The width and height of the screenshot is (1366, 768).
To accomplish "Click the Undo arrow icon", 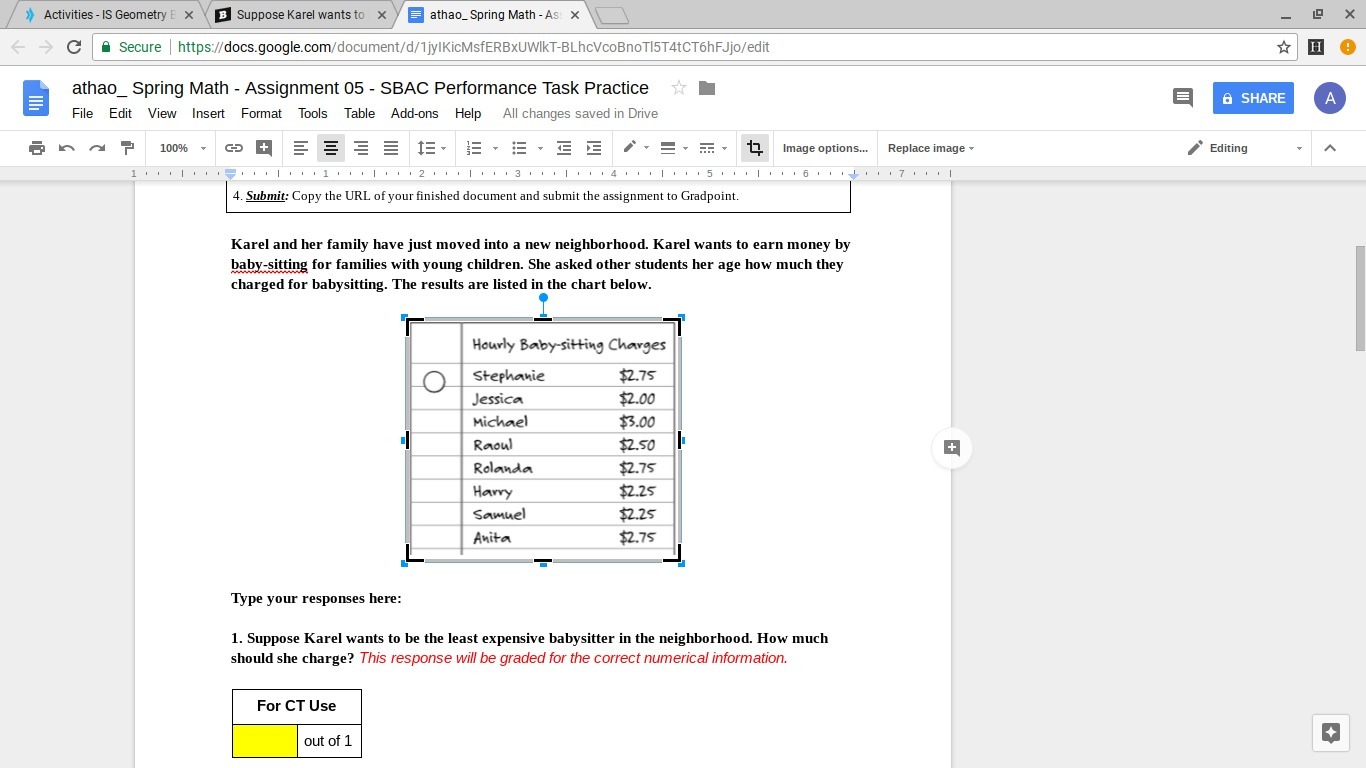I will pyautogui.click(x=67, y=148).
